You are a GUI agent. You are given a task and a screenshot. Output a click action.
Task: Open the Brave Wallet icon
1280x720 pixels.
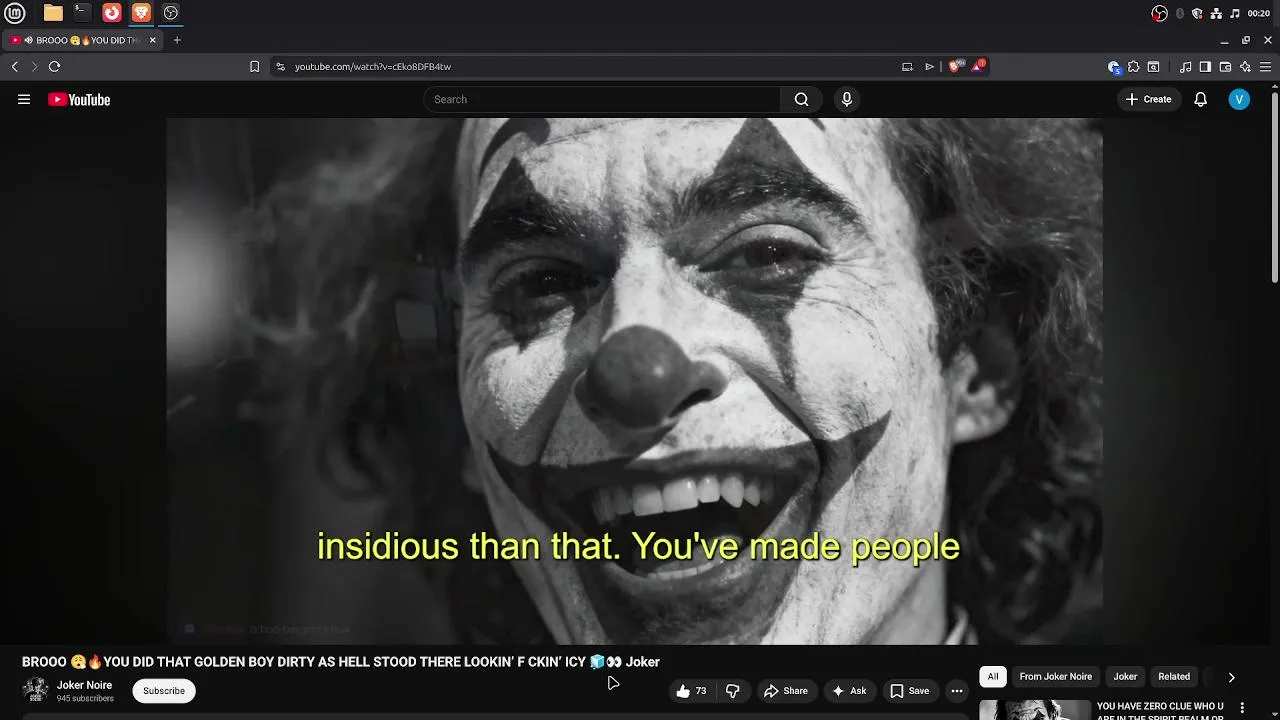coord(1225,67)
